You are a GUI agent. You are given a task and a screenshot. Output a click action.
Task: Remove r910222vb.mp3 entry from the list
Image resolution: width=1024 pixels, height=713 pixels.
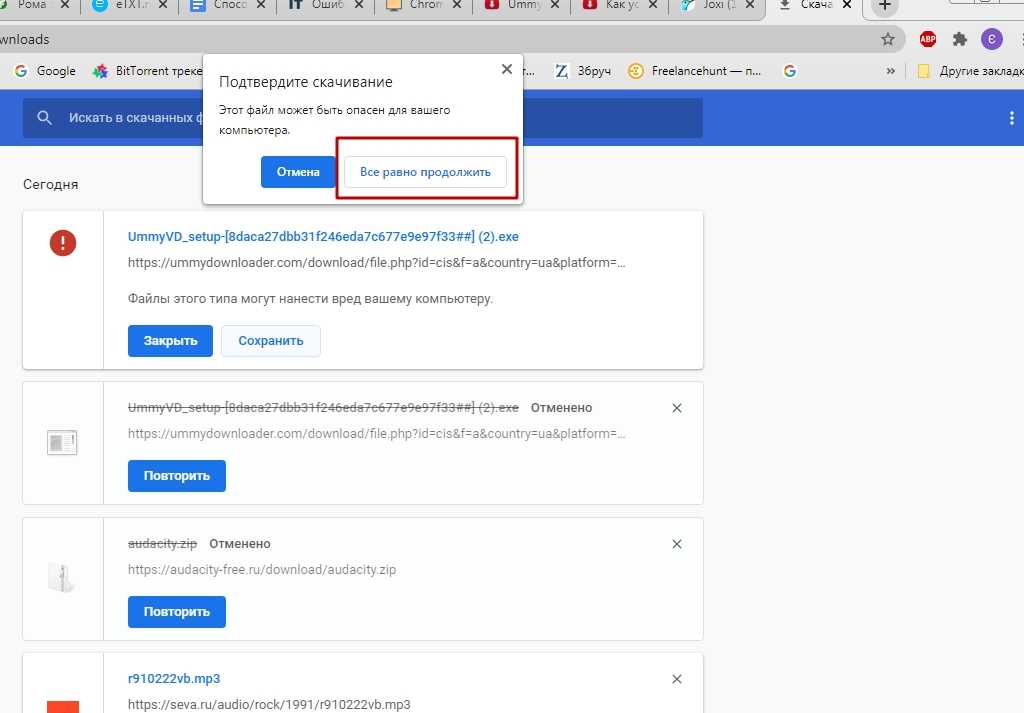click(x=677, y=680)
